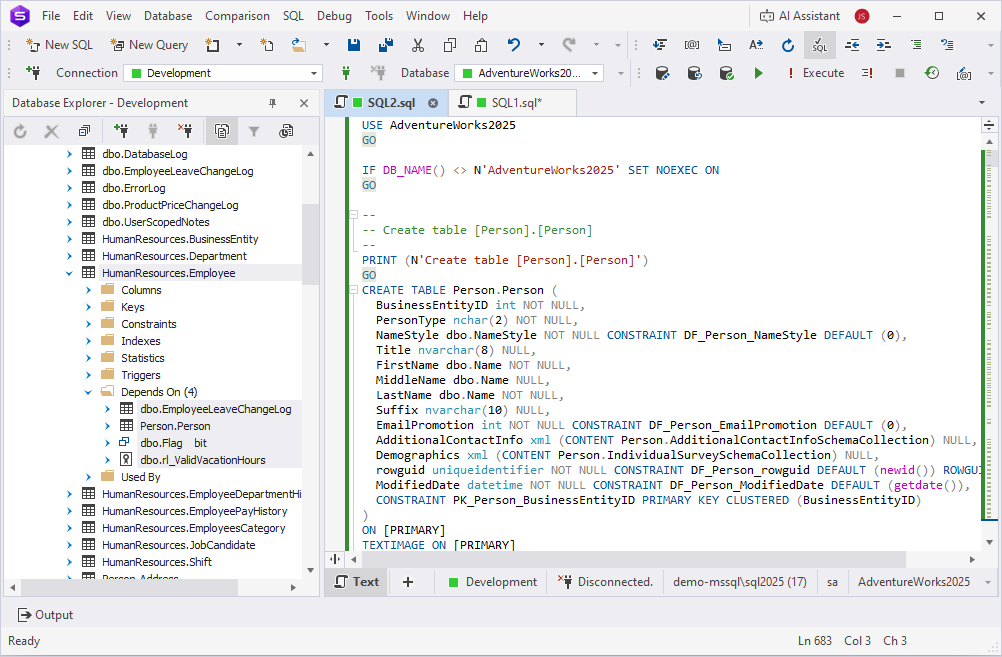Click the decrease indent icon
Screen dimensions: 1002x657
[x=852, y=45]
